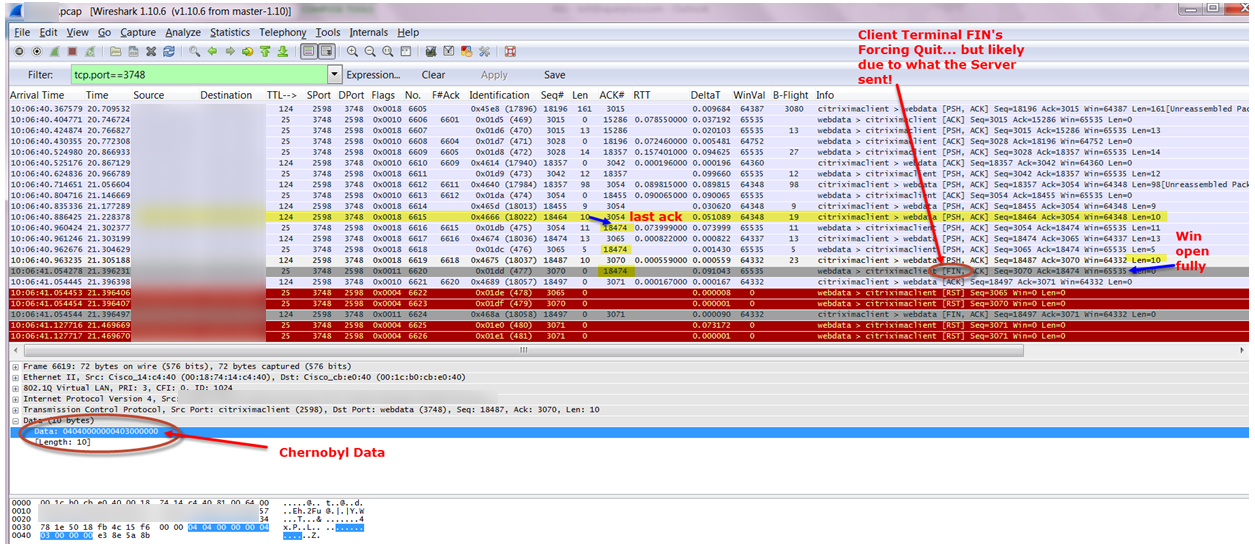
Task: Toggle auto scroll in live capture
Action: tap(326, 51)
